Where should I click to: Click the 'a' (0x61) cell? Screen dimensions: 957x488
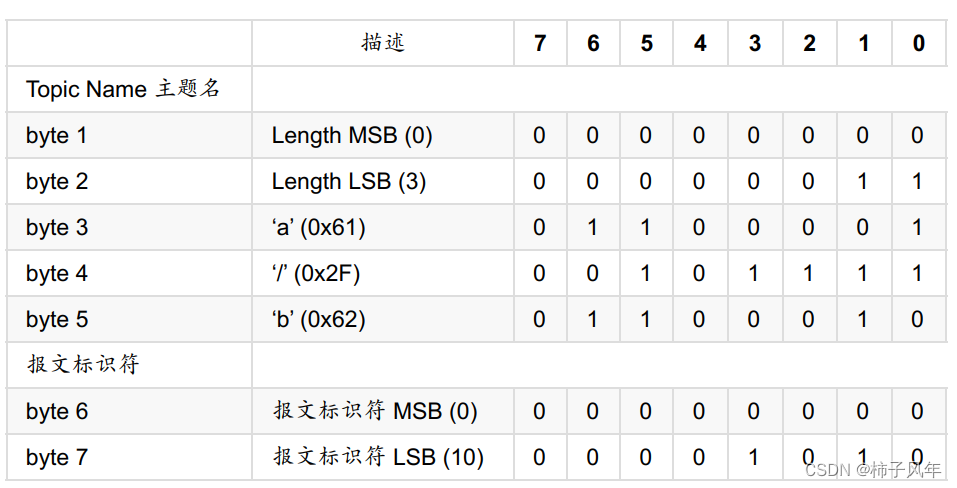319,227
